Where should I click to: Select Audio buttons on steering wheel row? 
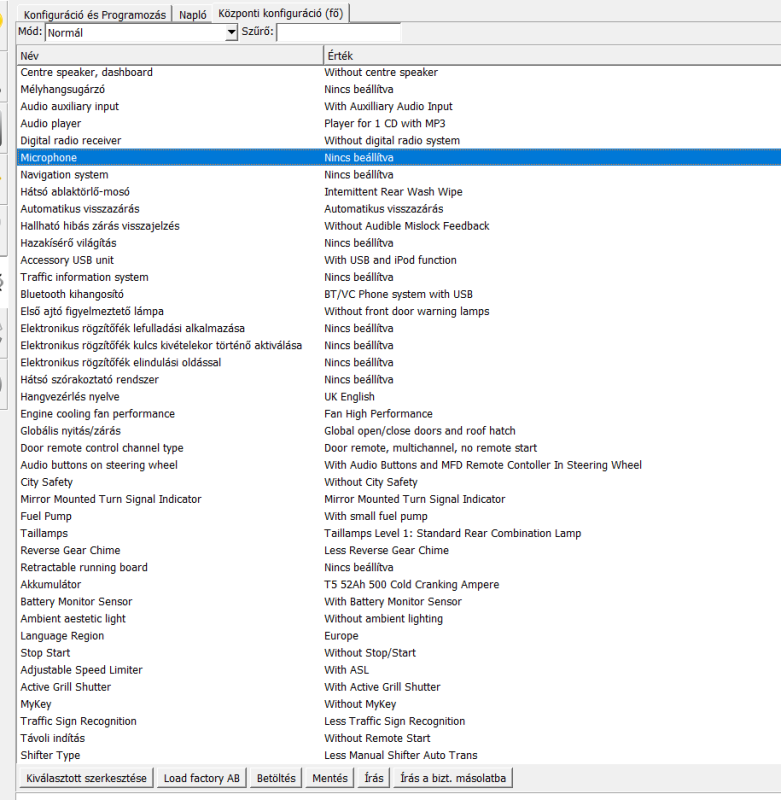coord(399,465)
